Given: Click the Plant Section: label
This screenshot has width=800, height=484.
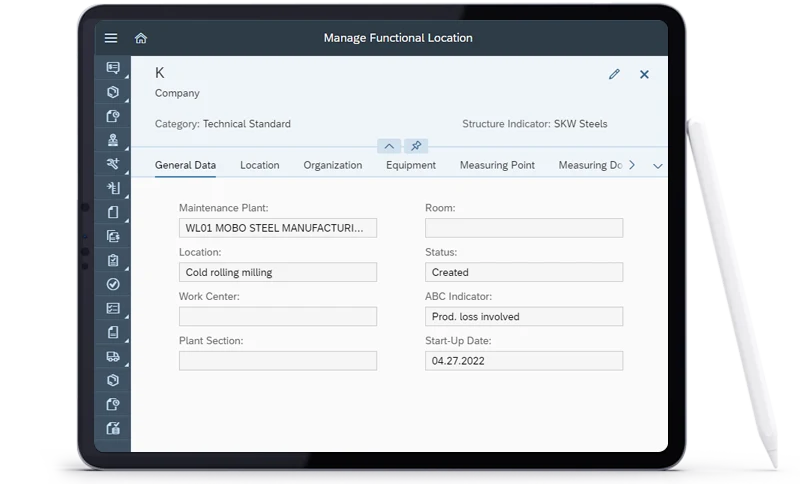Looking at the screenshot, I should coord(211,341).
